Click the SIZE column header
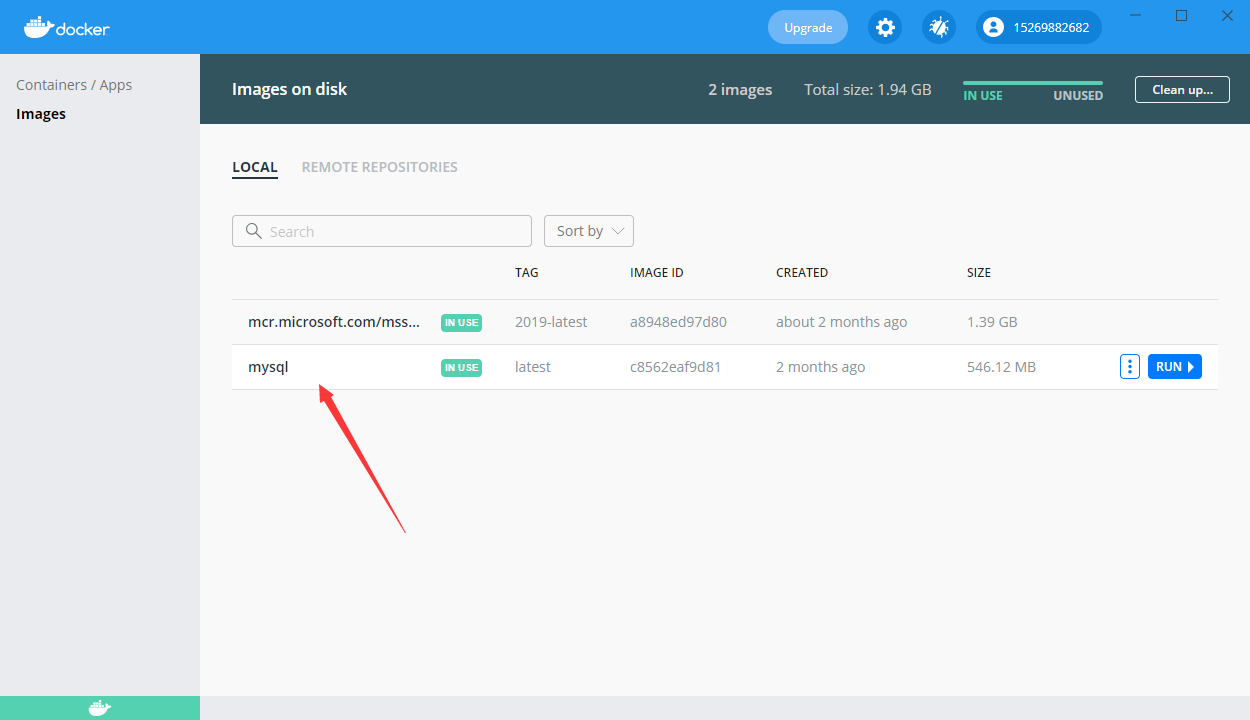Screen dimensions: 1250x720 click(979, 272)
